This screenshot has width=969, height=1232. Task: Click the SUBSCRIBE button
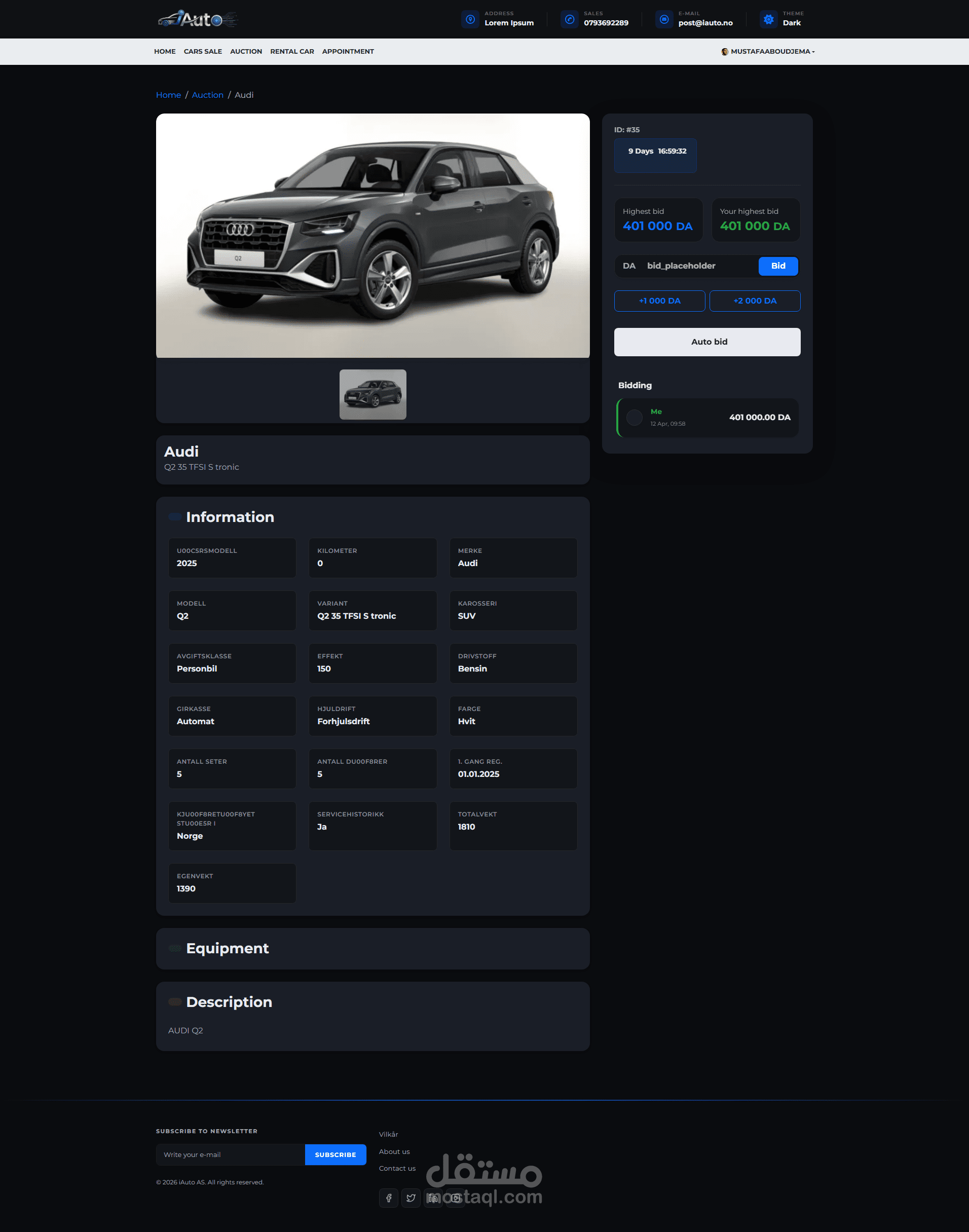coord(336,1154)
